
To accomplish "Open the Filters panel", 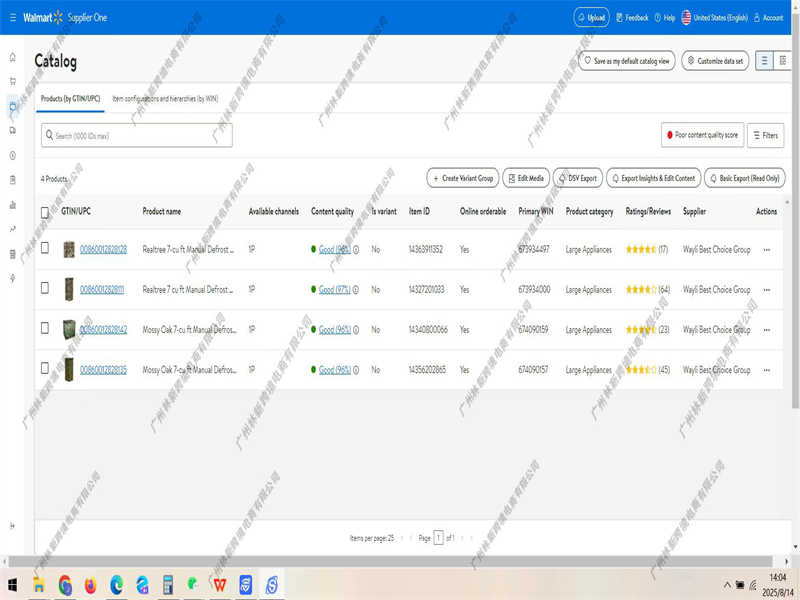I will 765,135.
